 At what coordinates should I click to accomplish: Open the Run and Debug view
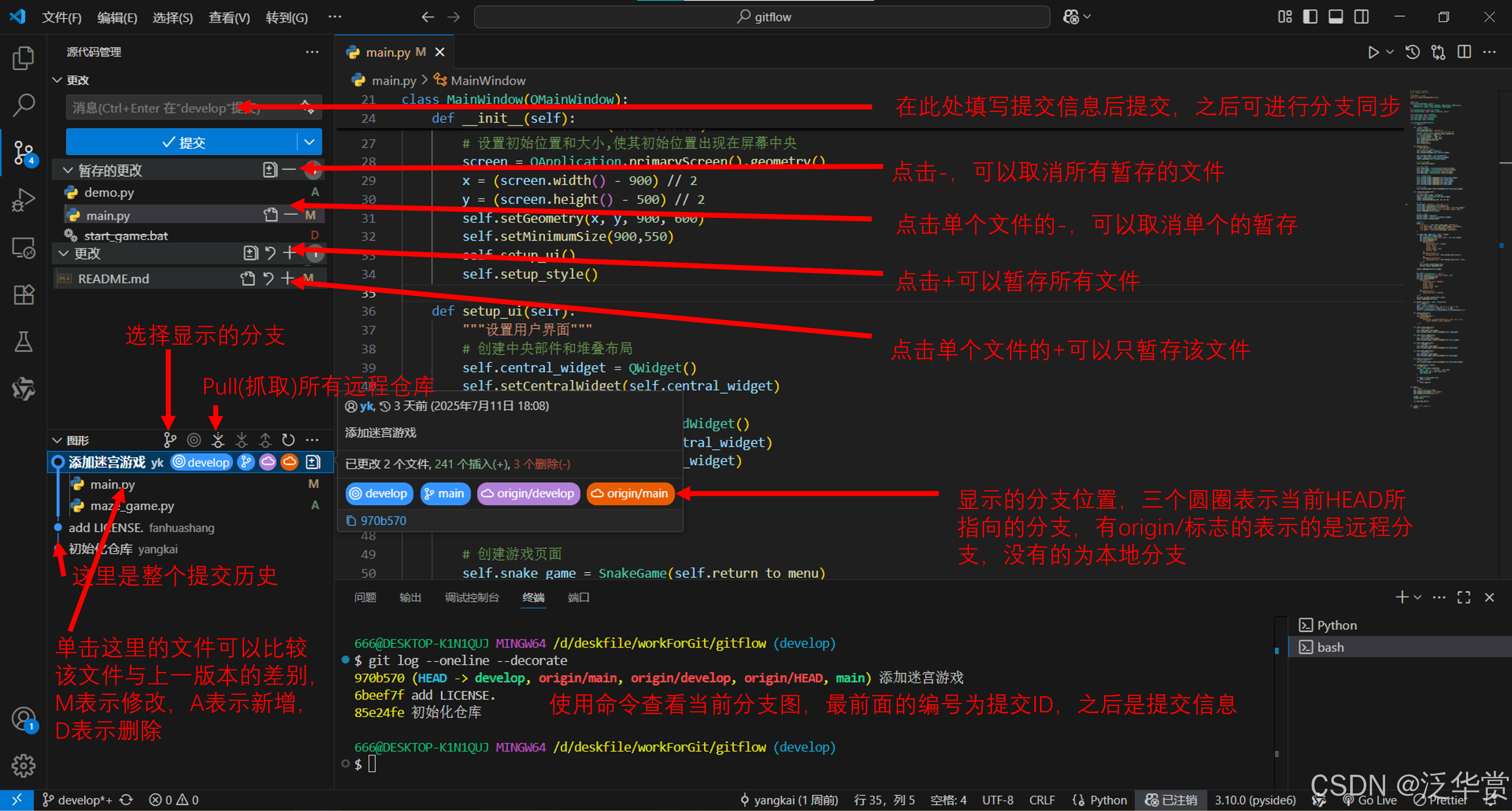tap(23, 199)
